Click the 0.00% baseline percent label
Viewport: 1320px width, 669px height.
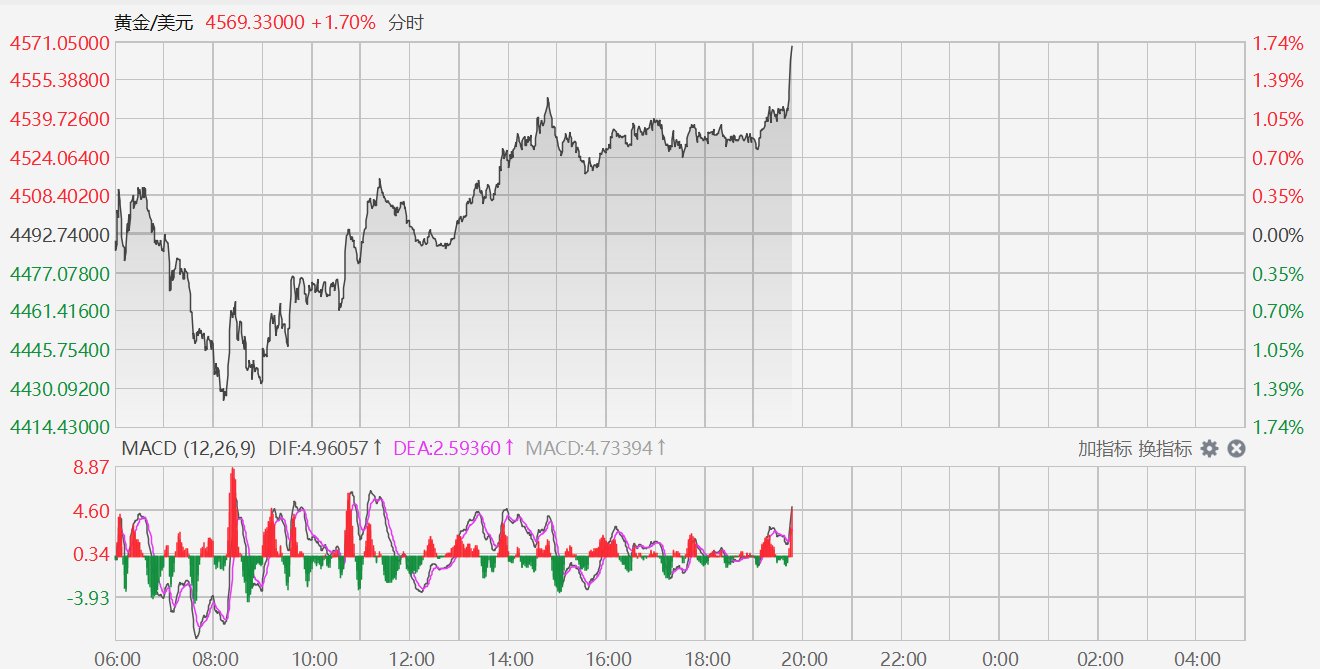click(1279, 234)
